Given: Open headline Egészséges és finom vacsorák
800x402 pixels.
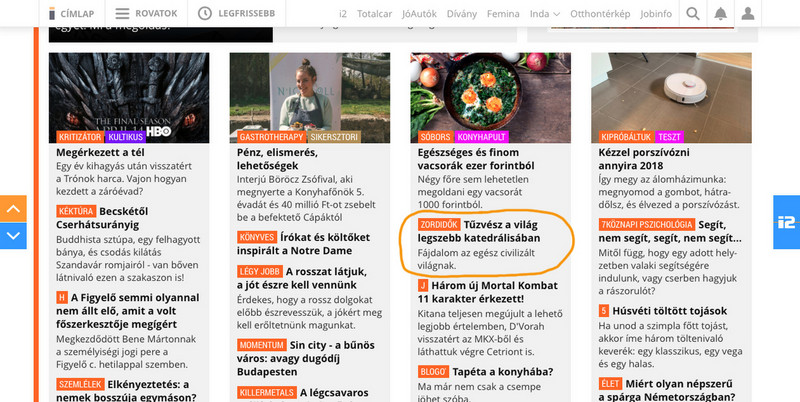Looking at the screenshot, I should point(476,159).
